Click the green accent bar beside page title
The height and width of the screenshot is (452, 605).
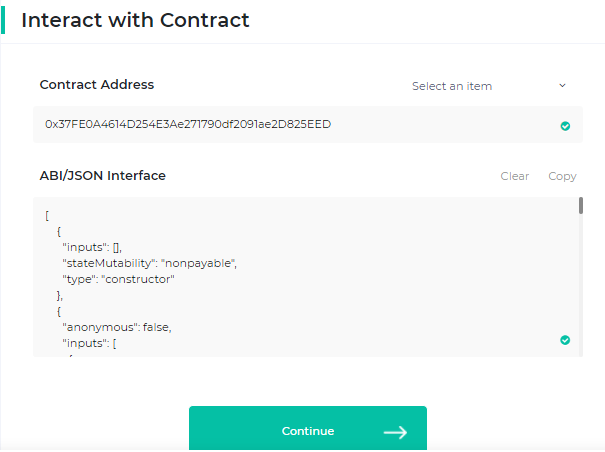pyautogui.click(x=4, y=20)
